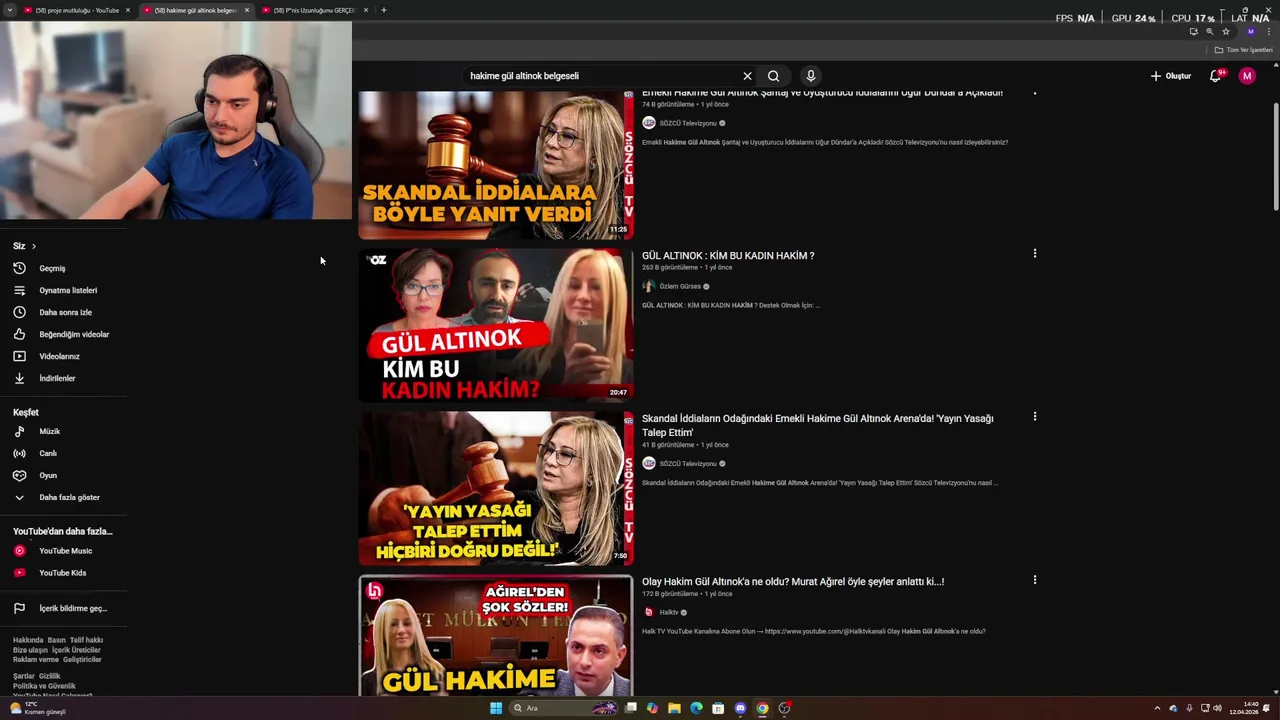The height and width of the screenshot is (720, 1280).
Task: Open Discord from the taskbar
Action: 740,708
